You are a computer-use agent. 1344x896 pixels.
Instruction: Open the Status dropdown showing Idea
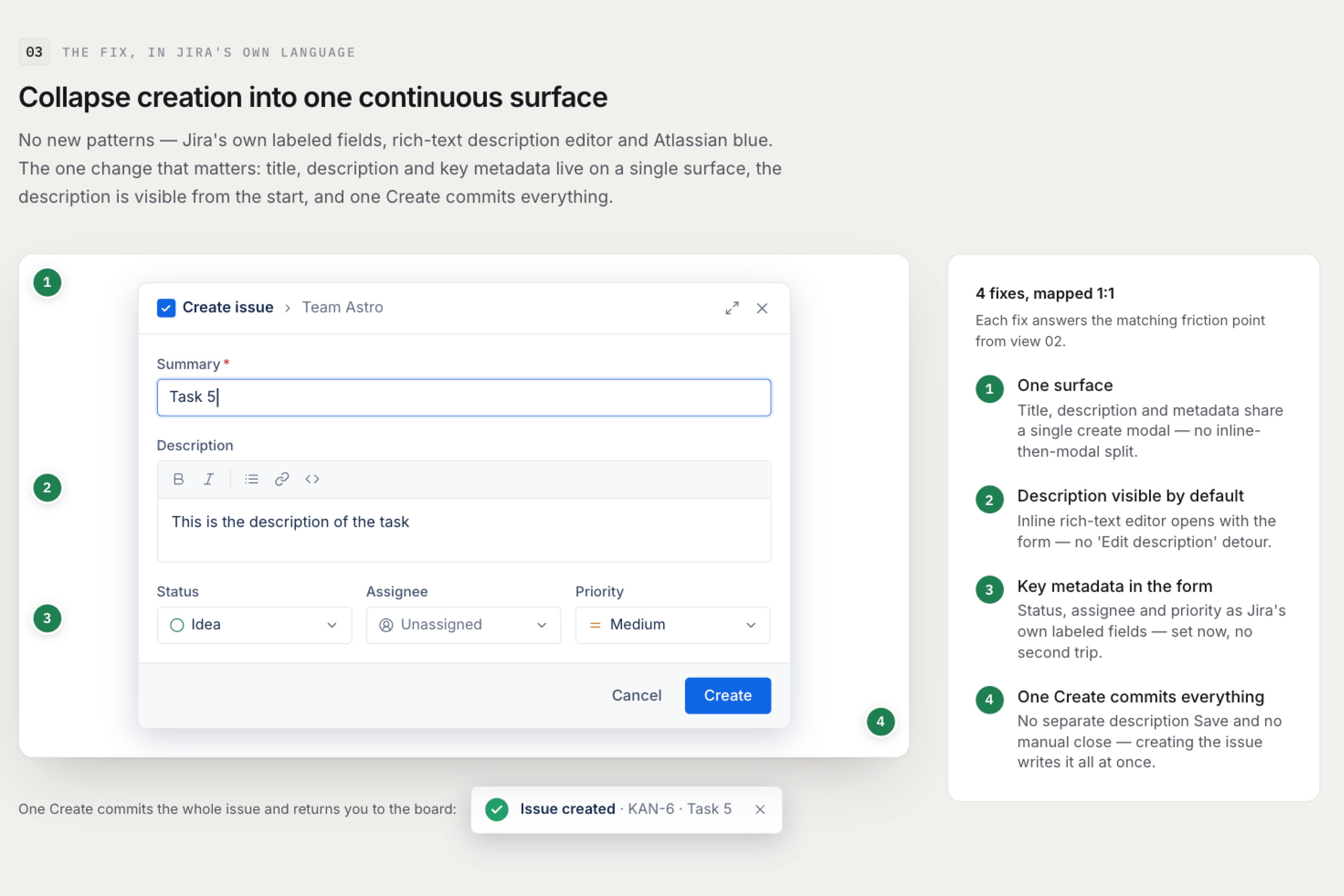[254, 625]
